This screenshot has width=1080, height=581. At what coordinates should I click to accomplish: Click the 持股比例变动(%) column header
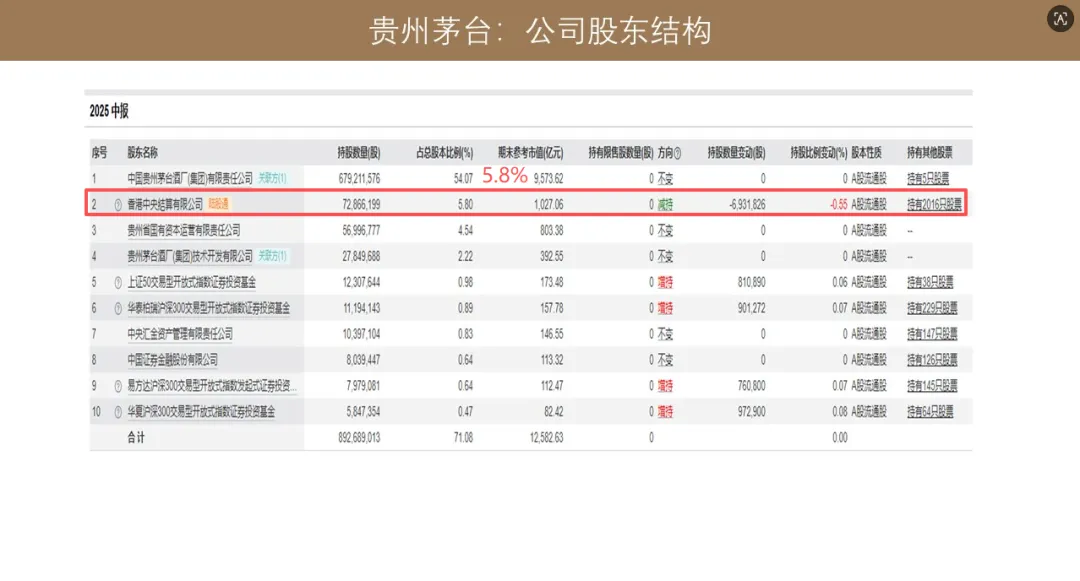pos(818,153)
